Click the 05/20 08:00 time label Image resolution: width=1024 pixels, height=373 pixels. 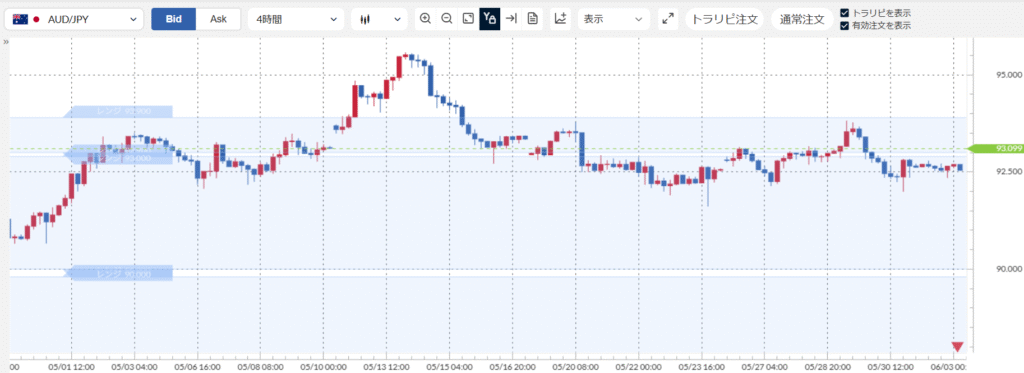click(x=575, y=367)
